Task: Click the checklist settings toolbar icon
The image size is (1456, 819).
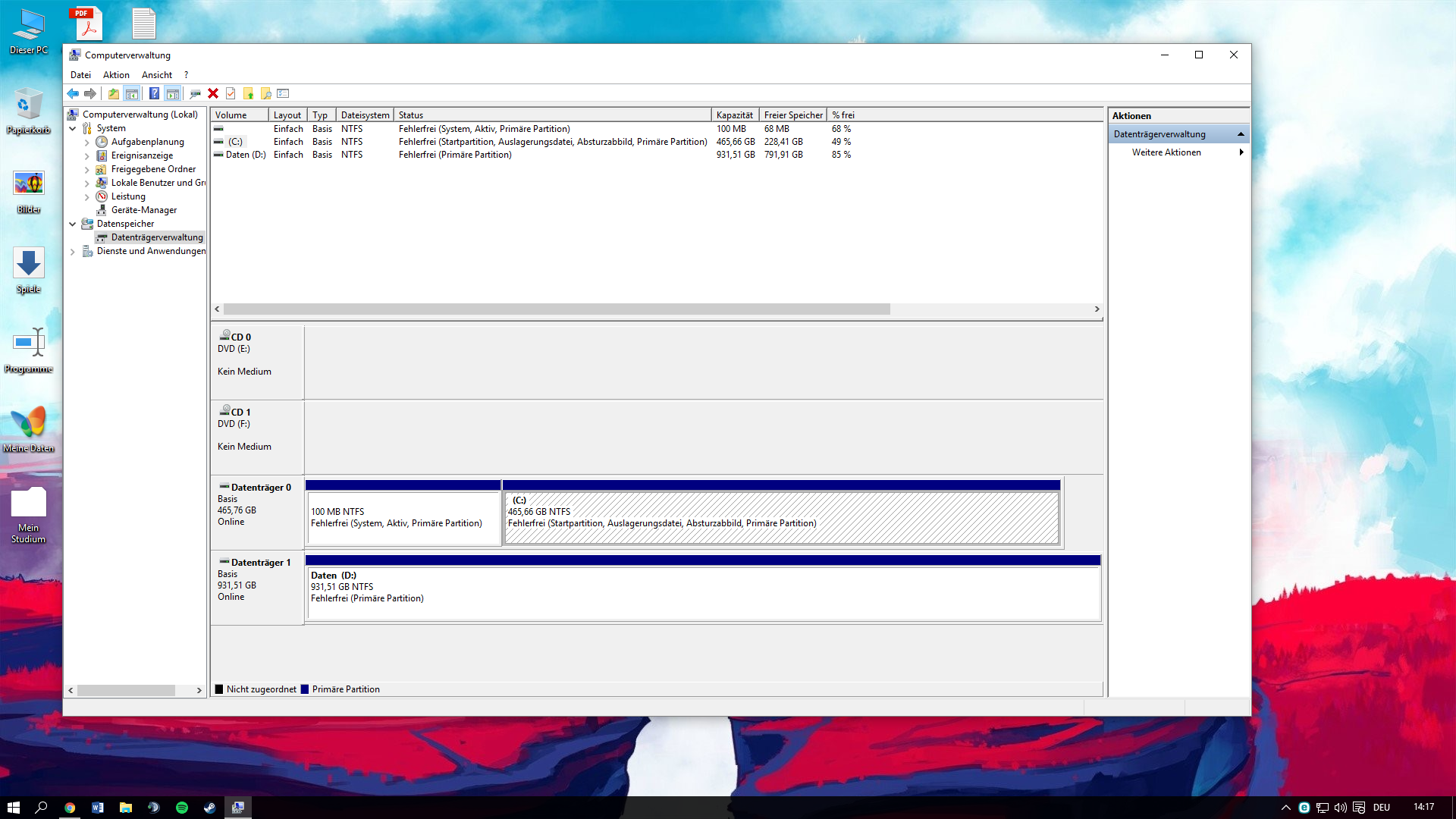Action: tap(283, 93)
